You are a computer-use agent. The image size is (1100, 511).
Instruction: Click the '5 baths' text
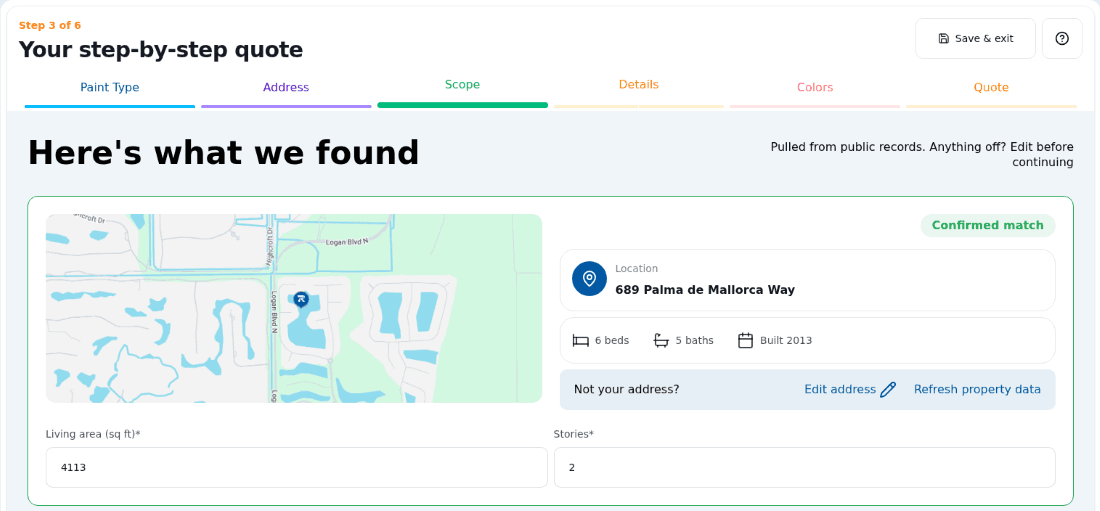point(695,340)
